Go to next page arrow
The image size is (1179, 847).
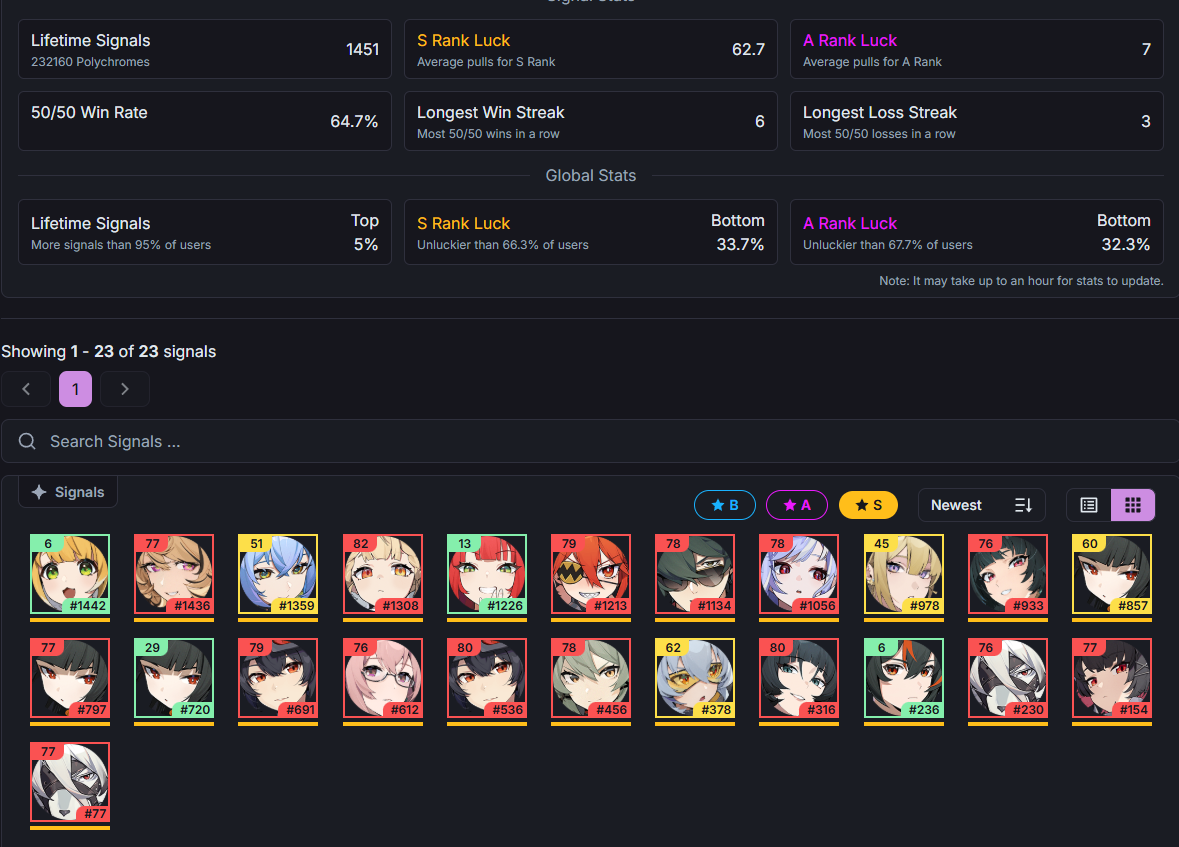pyautogui.click(x=125, y=389)
